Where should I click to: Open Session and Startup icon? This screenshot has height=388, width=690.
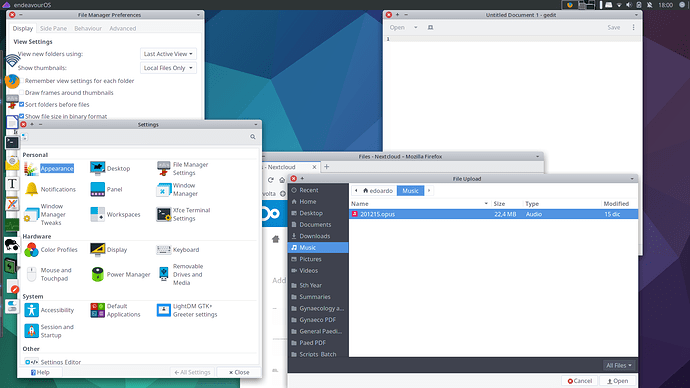pos(31,331)
